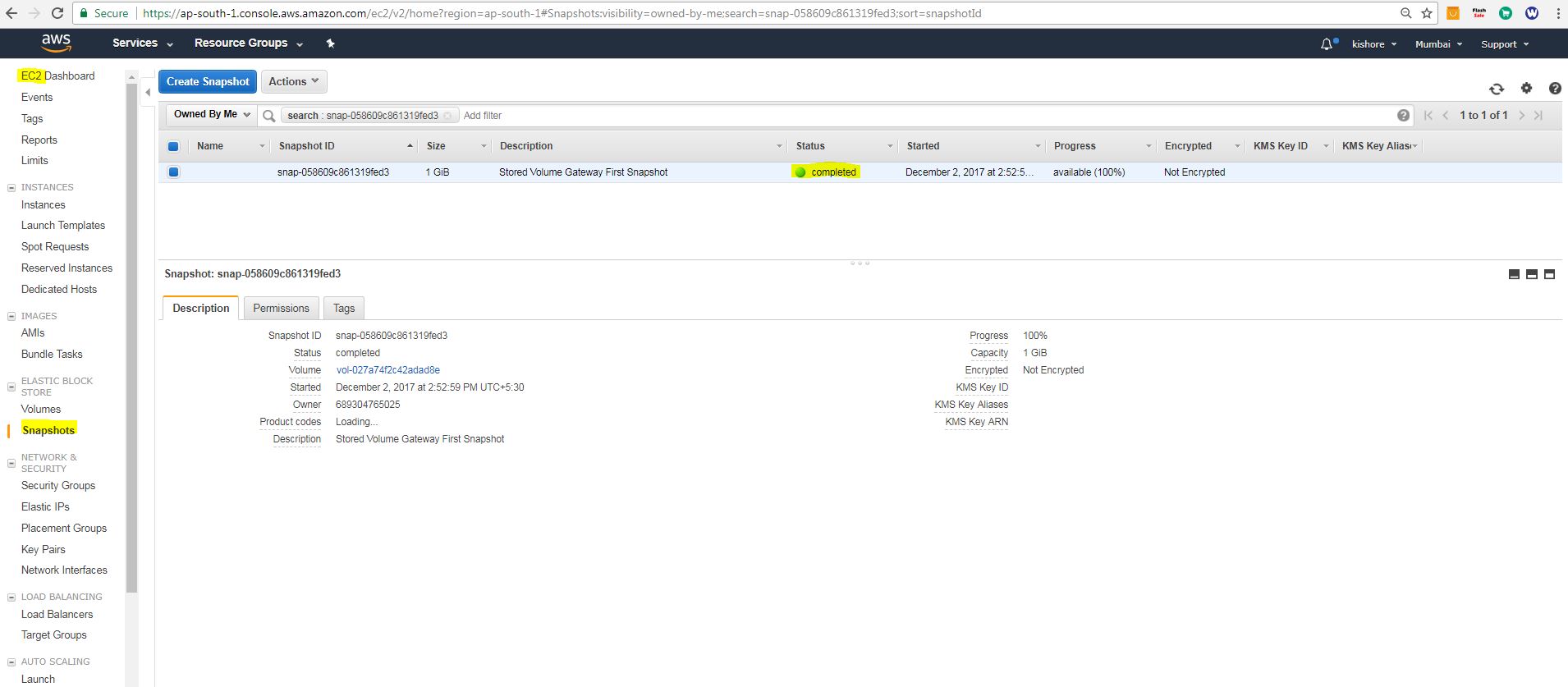1568x687 pixels.
Task: Maximize the snapshot details pane
Action: (x=1549, y=274)
